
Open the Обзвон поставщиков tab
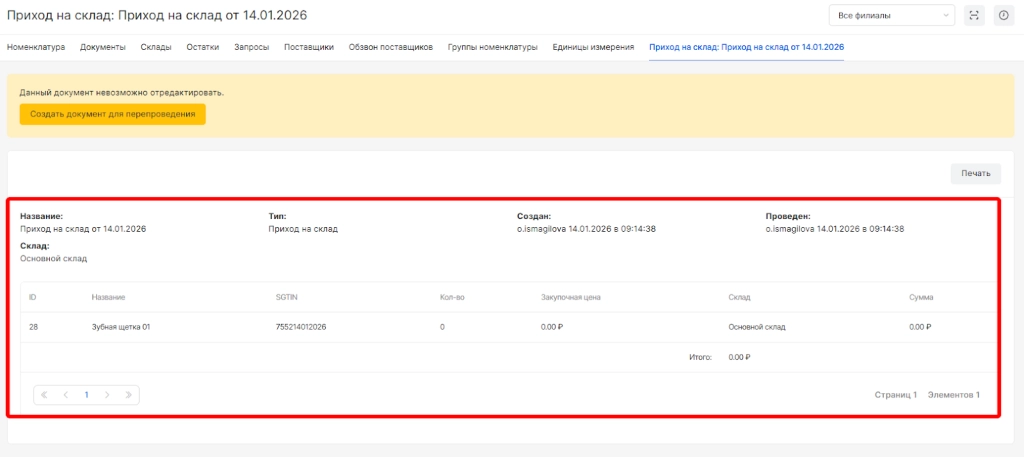[390, 47]
